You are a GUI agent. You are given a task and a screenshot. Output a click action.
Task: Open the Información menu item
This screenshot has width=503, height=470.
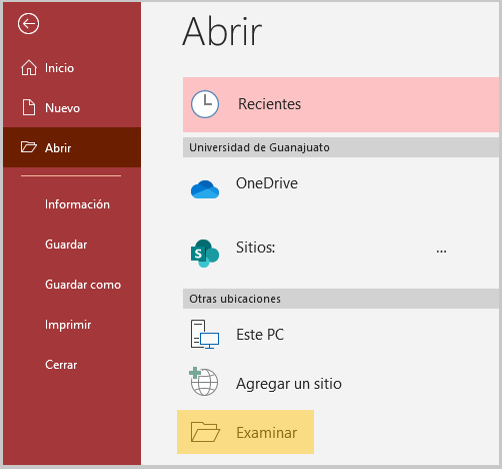pyautogui.click(x=77, y=204)
